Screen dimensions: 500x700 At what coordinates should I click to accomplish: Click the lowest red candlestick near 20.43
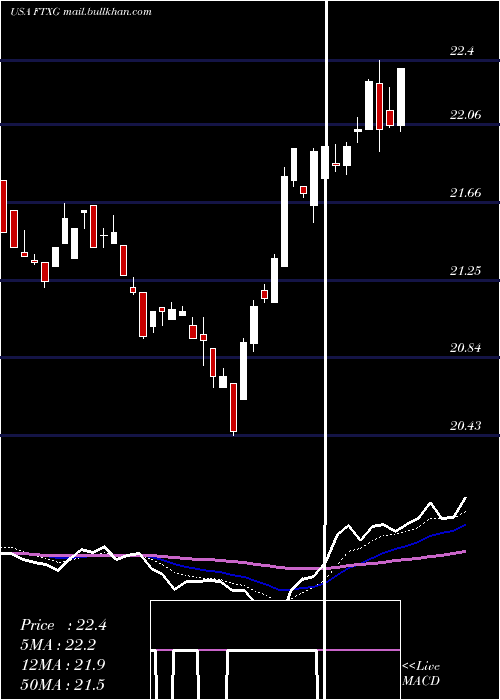[x=233, y=408]
